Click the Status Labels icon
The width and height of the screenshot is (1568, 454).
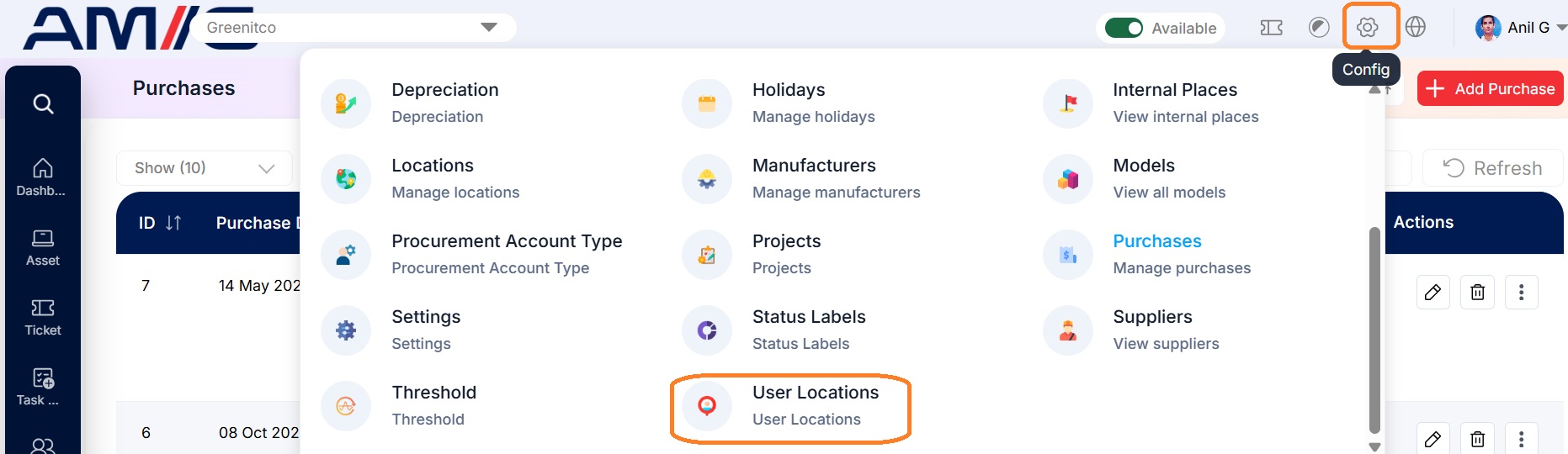707,330
